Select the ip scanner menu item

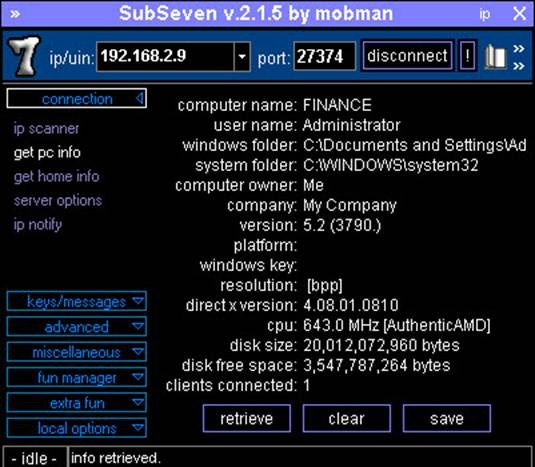click(x=46, y=129)
